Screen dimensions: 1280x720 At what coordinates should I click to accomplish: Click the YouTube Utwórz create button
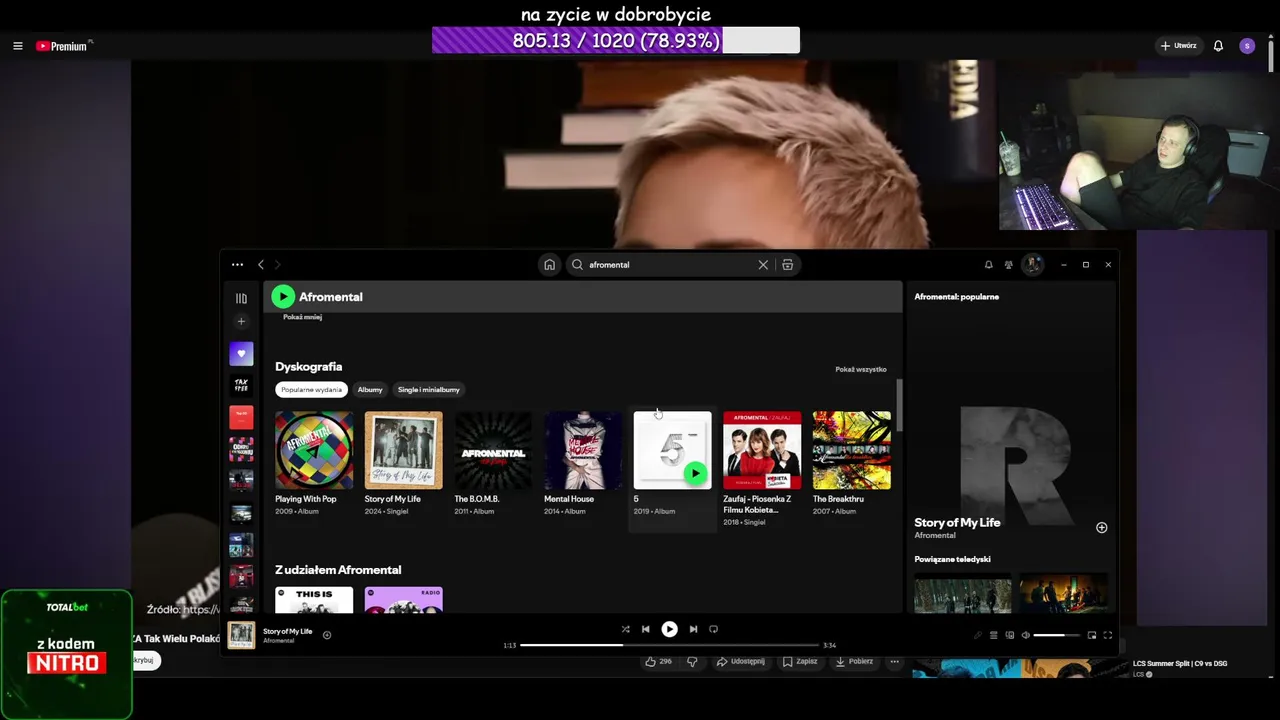[1178, 46]
